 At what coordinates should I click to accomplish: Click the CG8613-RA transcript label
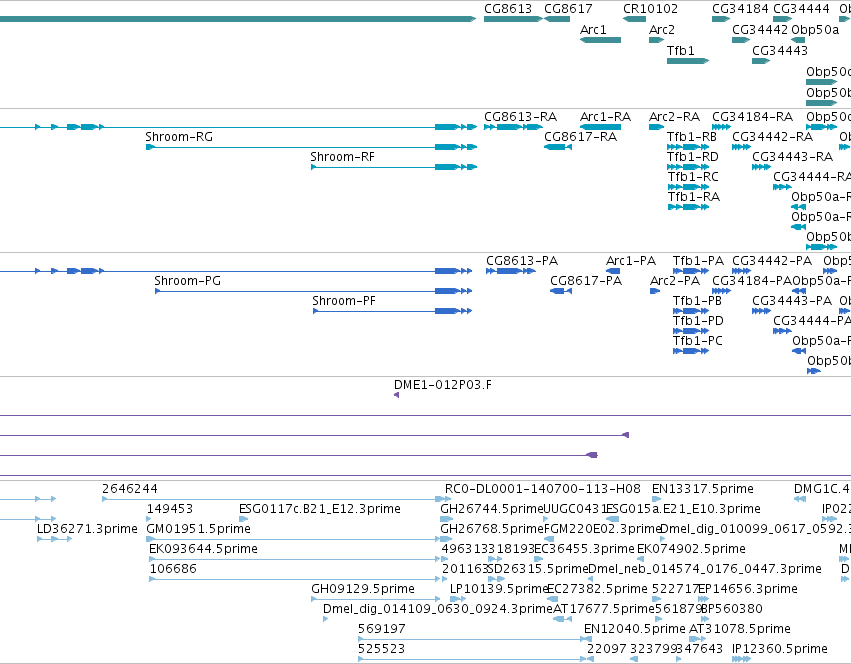coord(520,117)
